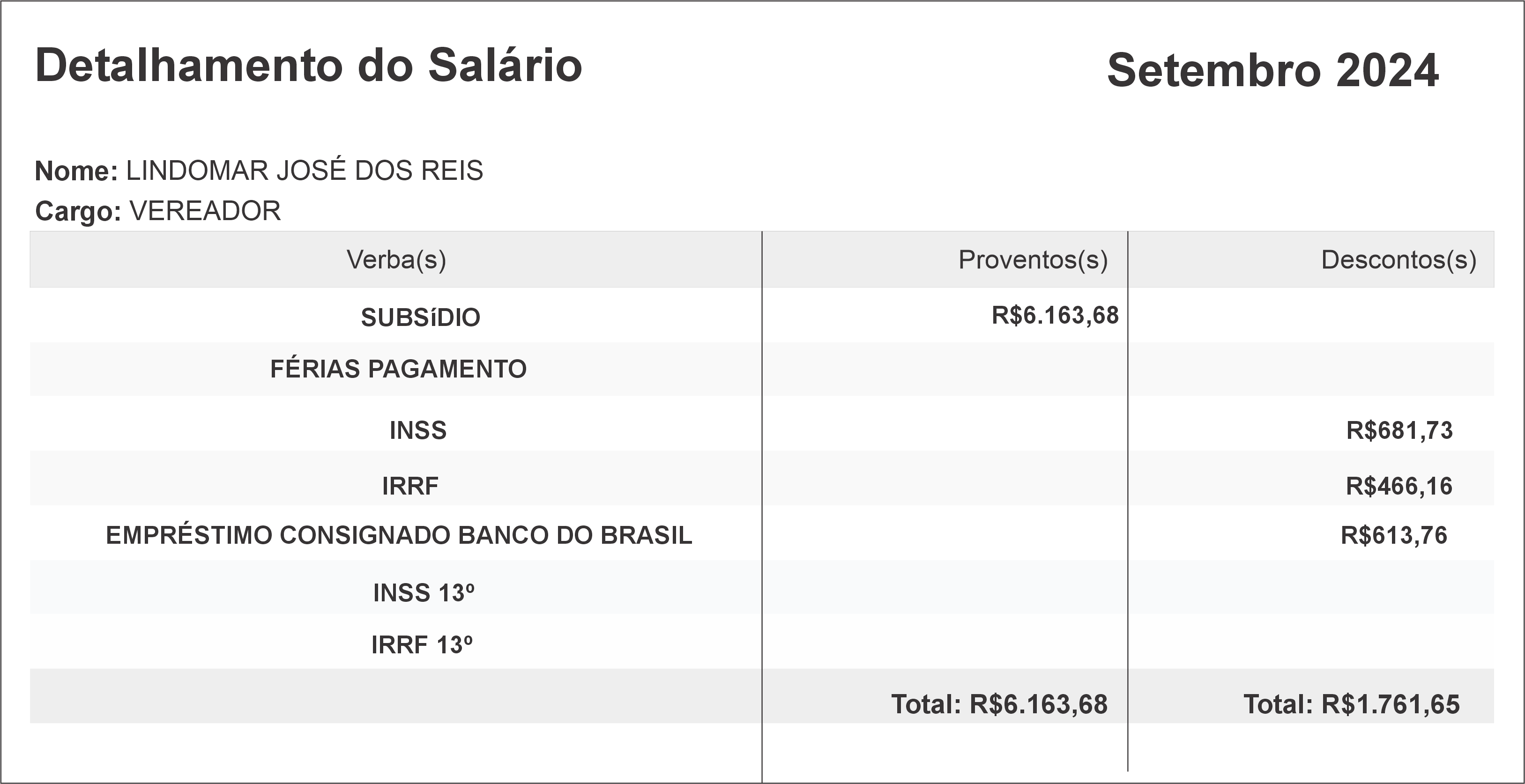Image resolution: width=1525 pixels, height=784 pixels.
Task: Click the FÉRIAS PAGAMENTO row label
Action: [x=398, y=369]
